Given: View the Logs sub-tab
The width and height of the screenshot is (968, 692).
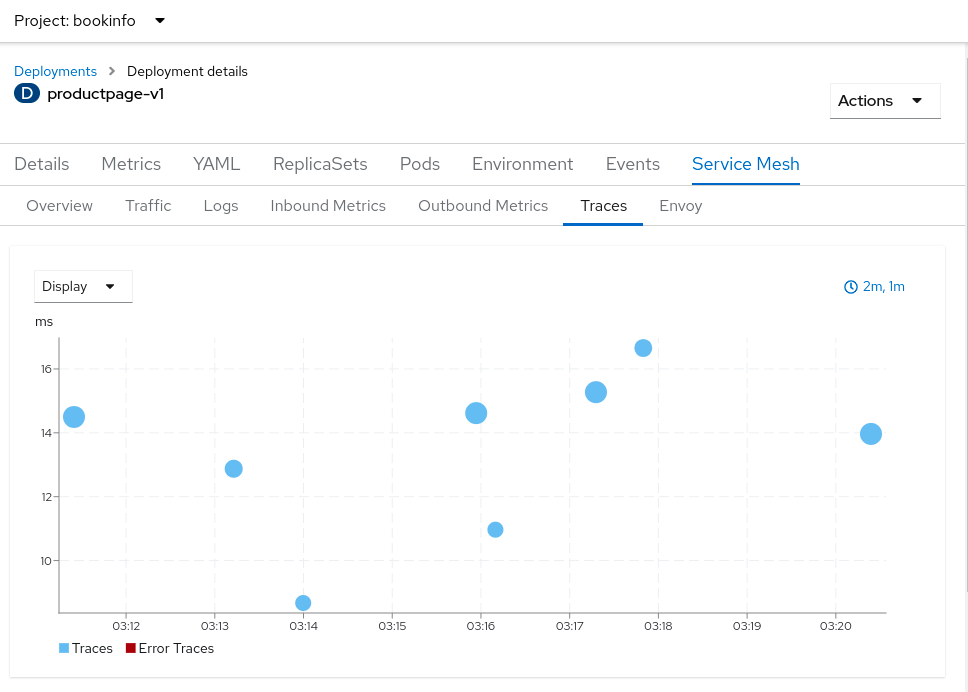Looking at the screenshot, I should (221, 206).
